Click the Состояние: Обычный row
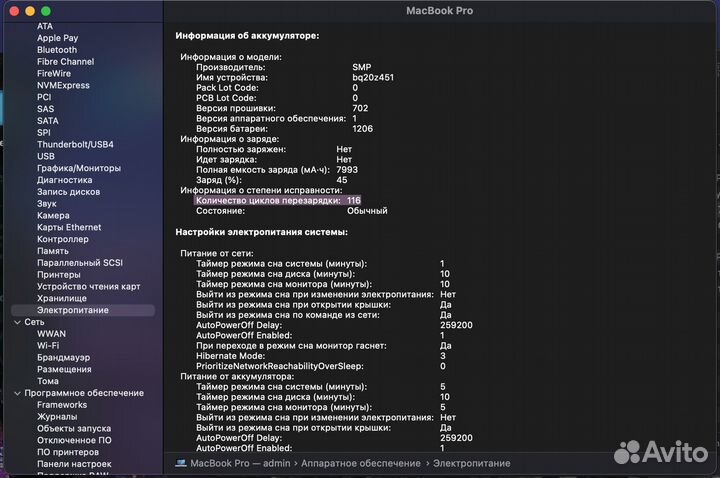This screenshot has height=478, width=720. pyautogui.click(x=292, y=211)
